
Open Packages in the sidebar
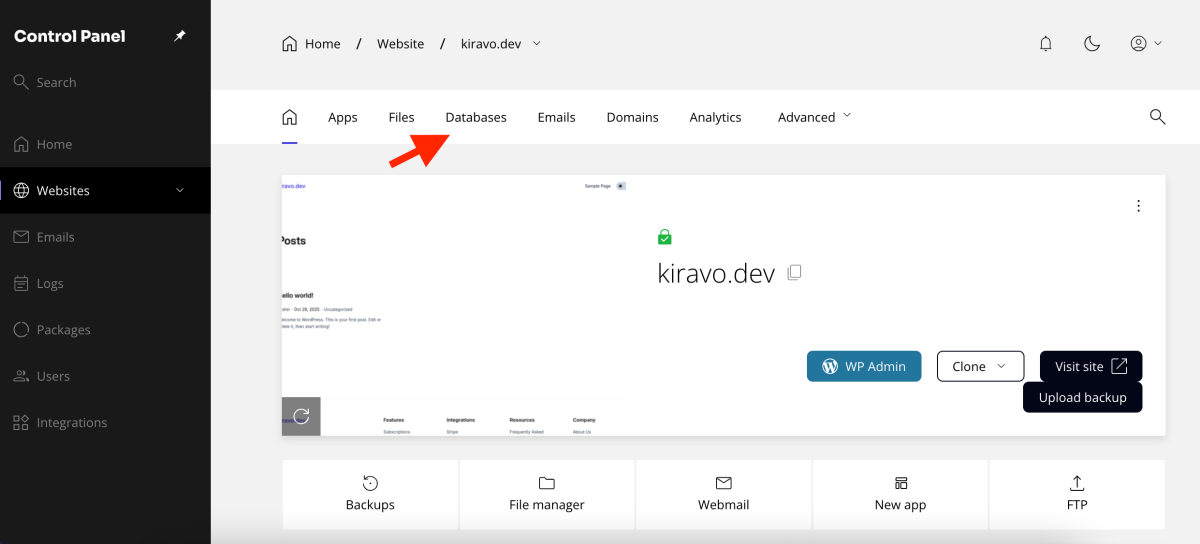63,330
